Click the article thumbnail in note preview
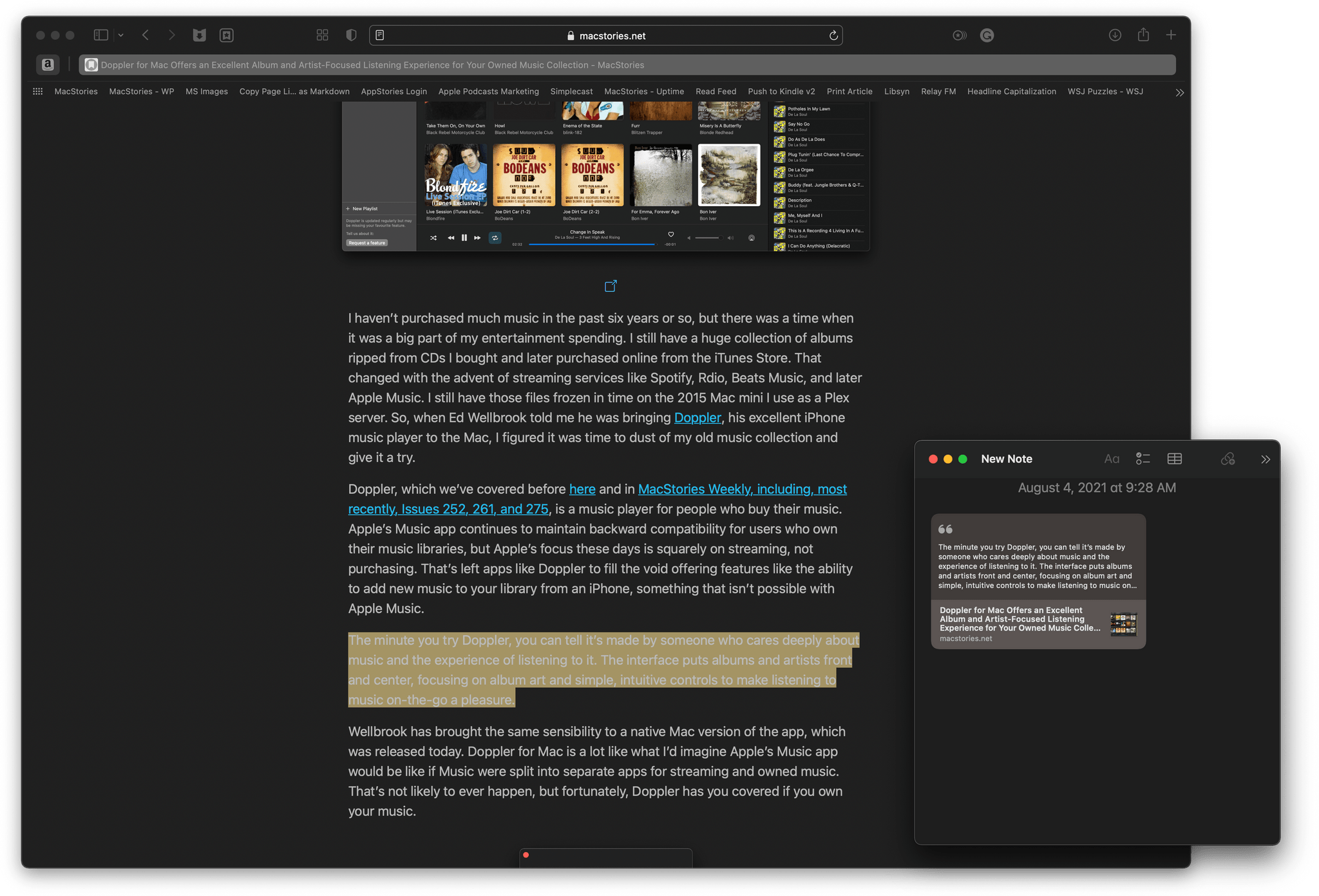Screen dimensions: 1319x896 point(1124,624)
